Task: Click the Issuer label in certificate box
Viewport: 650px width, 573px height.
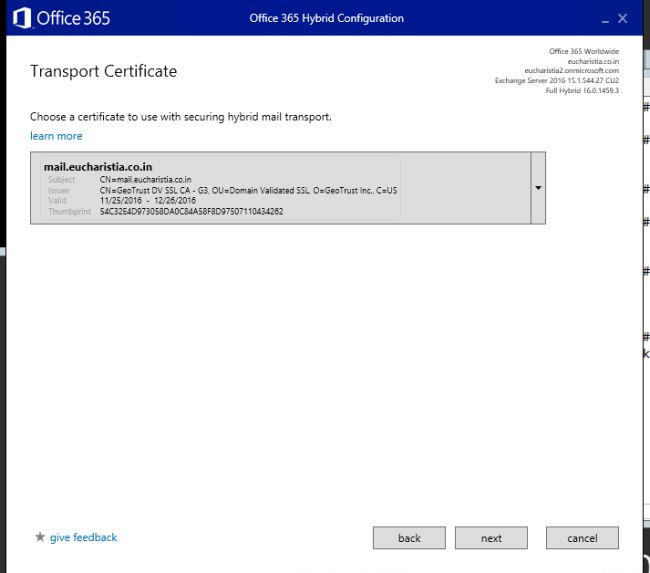Action: click(58, 190)
